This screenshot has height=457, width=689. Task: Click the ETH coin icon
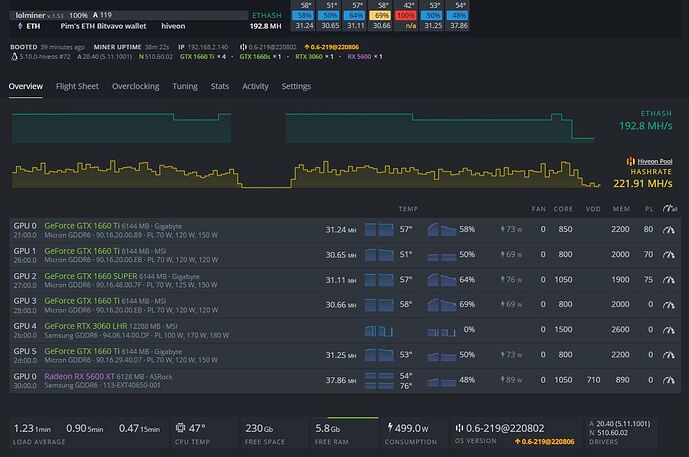coord(20,26)
